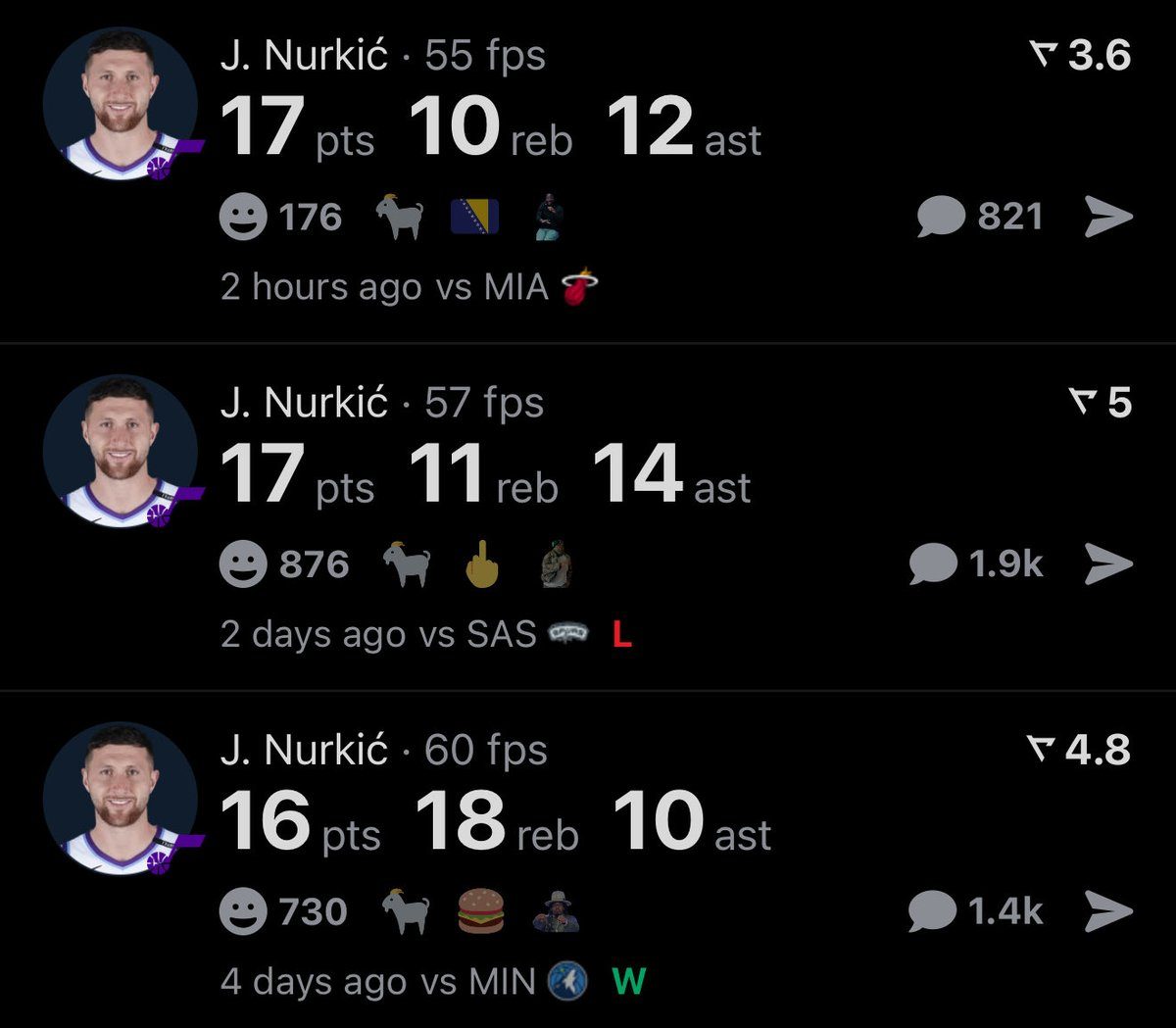Open comments bubble showing 821
1176x1028 pixels.
(942, 217)
